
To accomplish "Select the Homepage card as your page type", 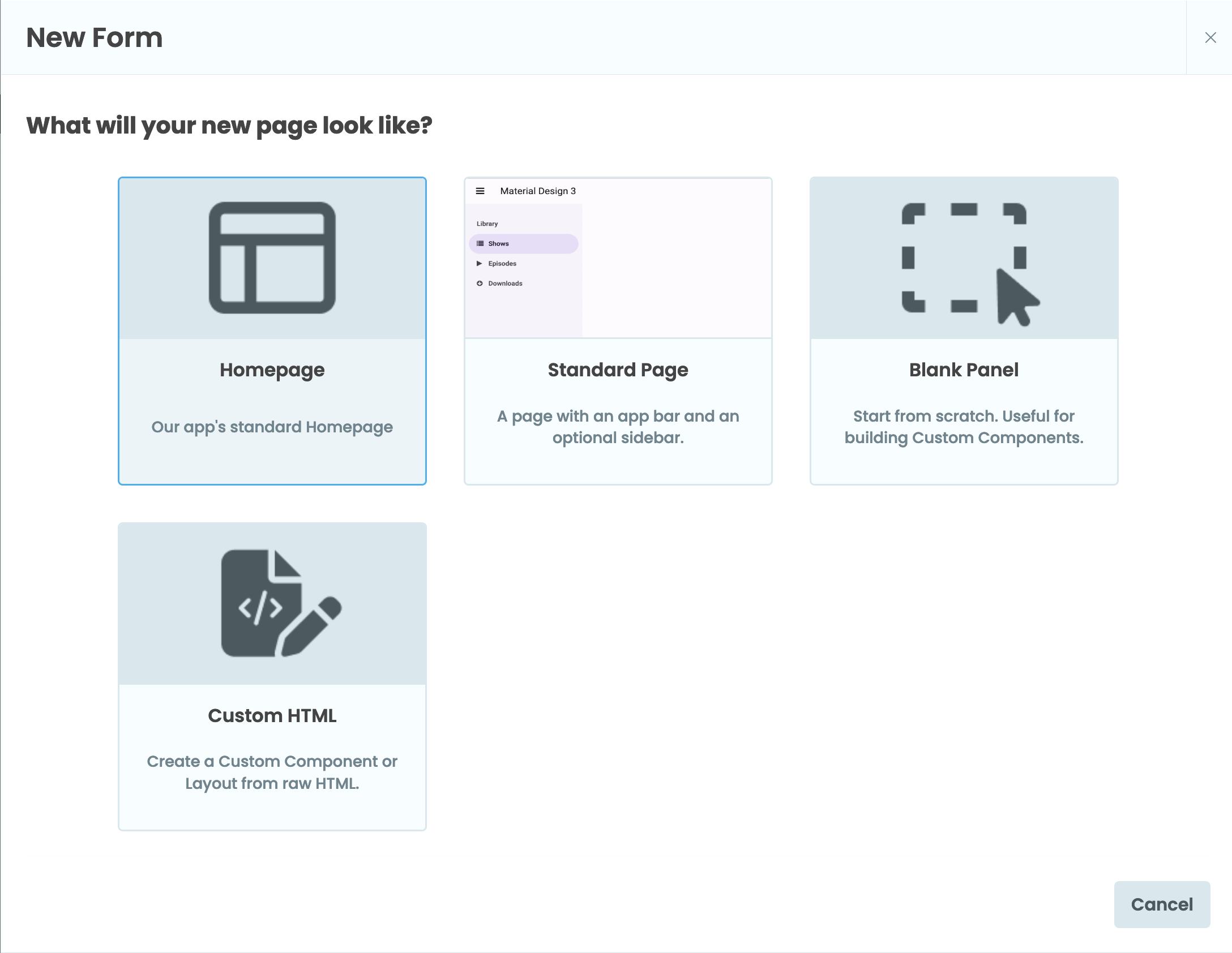I will coord(272,331).
